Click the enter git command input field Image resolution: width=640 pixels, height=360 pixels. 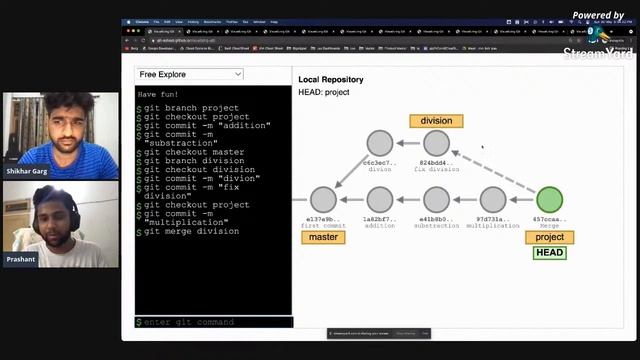pos(214,322)
